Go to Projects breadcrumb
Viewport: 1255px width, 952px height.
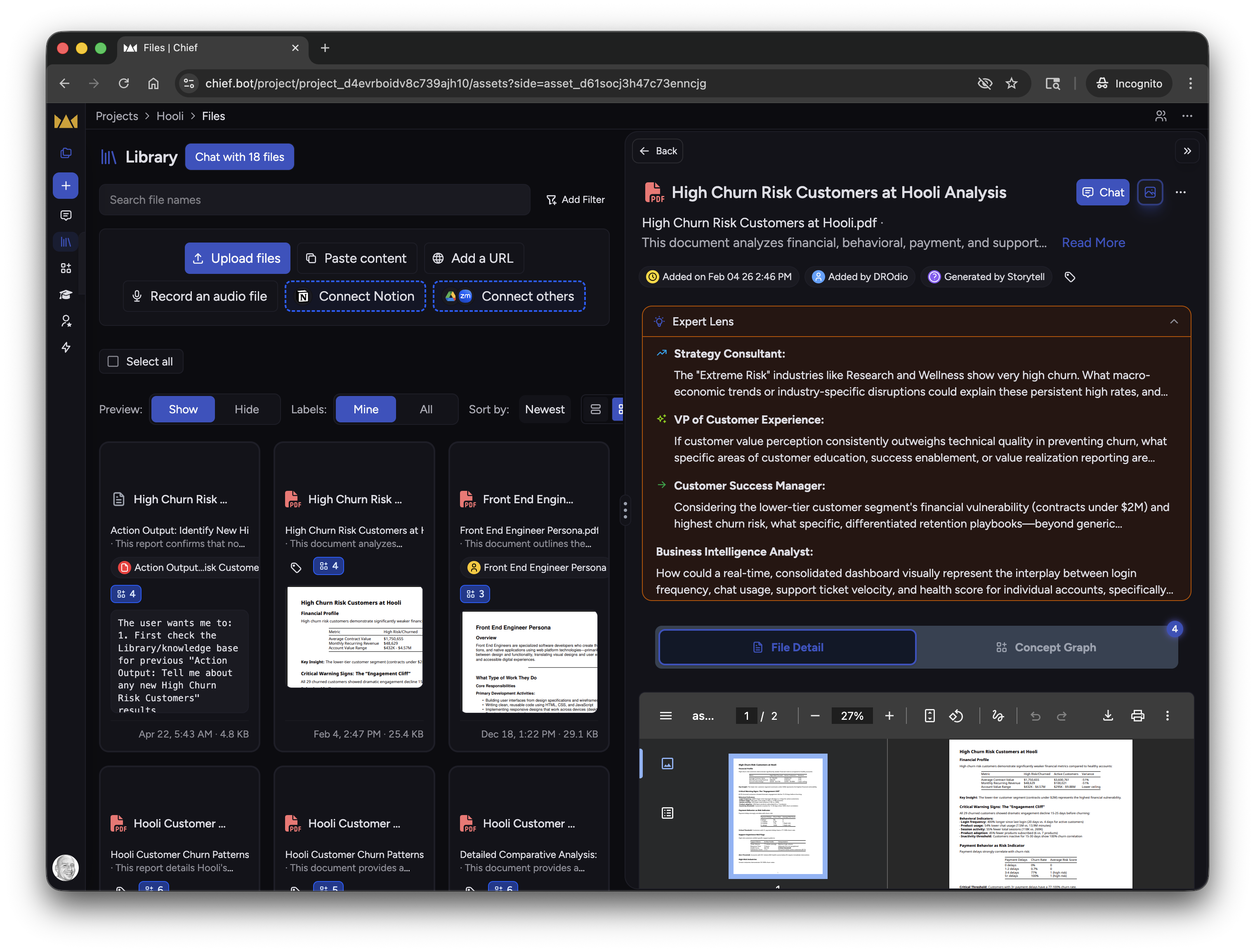click(116, 116)
